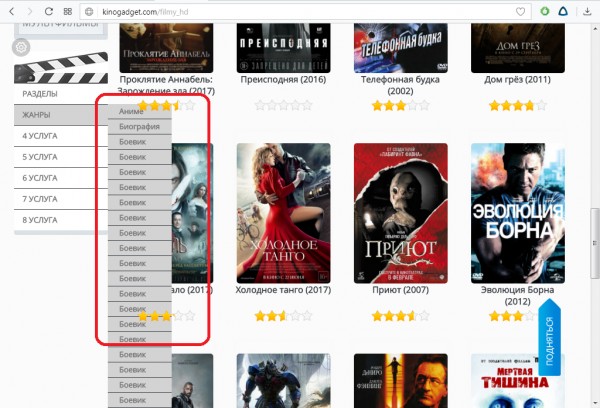Viewport: 600px width, 408px height.
Task: Open Холодное танго (2017) title link
Action: (283, 290)
